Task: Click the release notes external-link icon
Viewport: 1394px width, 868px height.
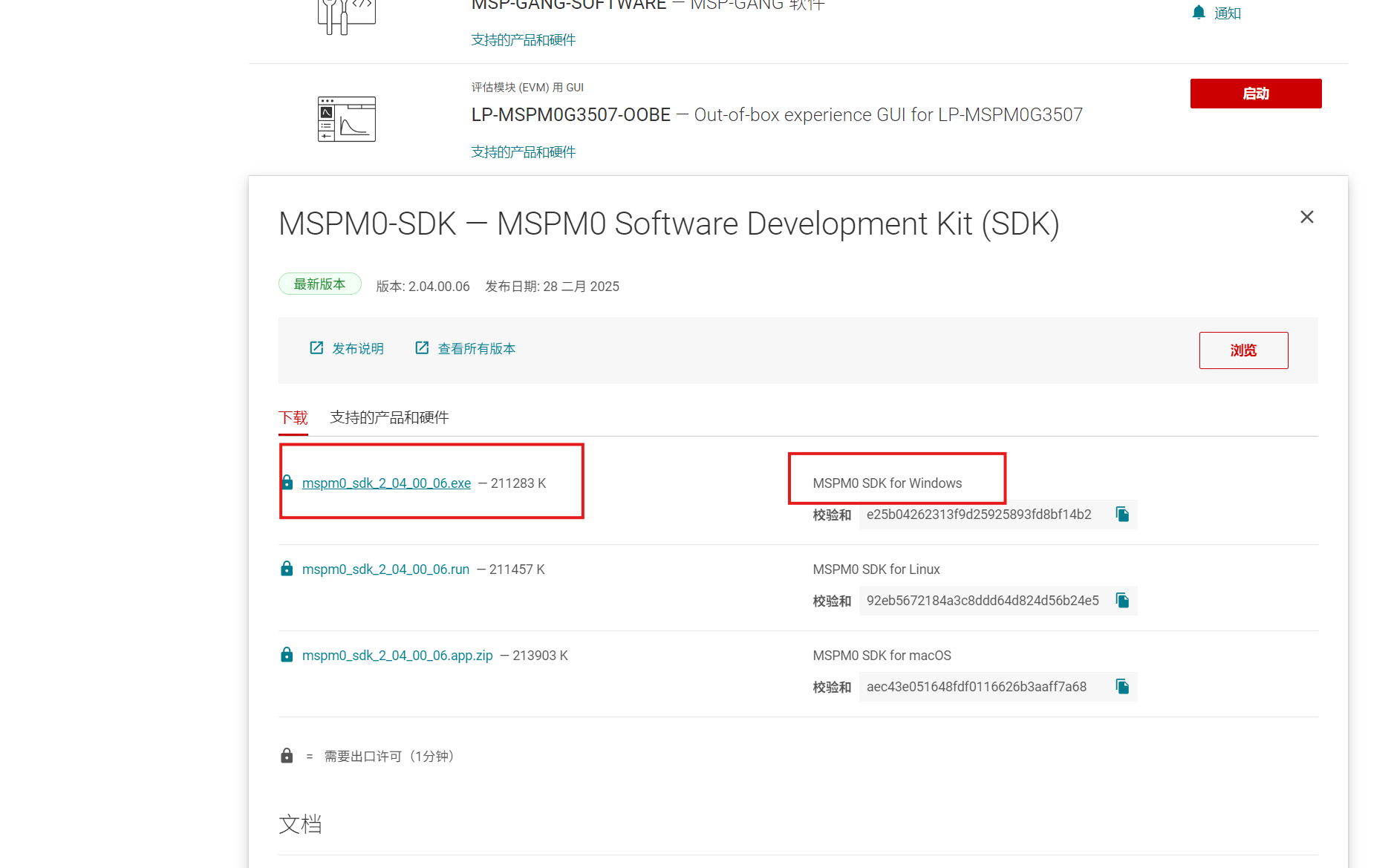Action: [316, 348]
